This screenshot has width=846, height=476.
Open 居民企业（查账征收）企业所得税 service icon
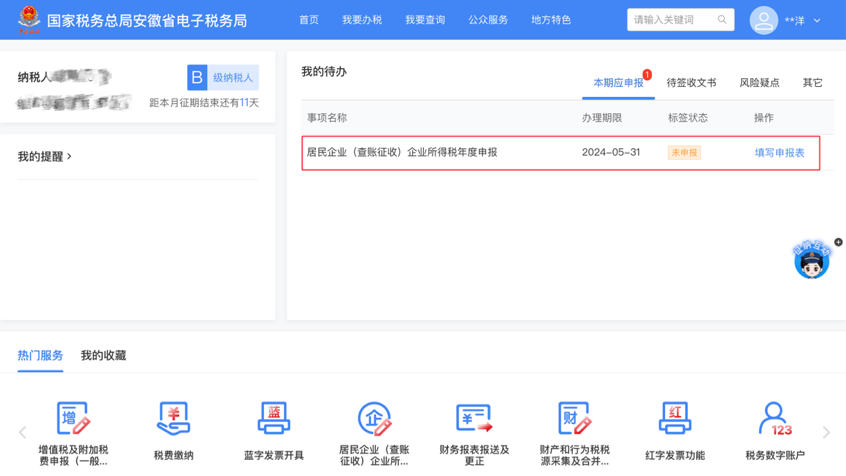click(x=374, y=419)
